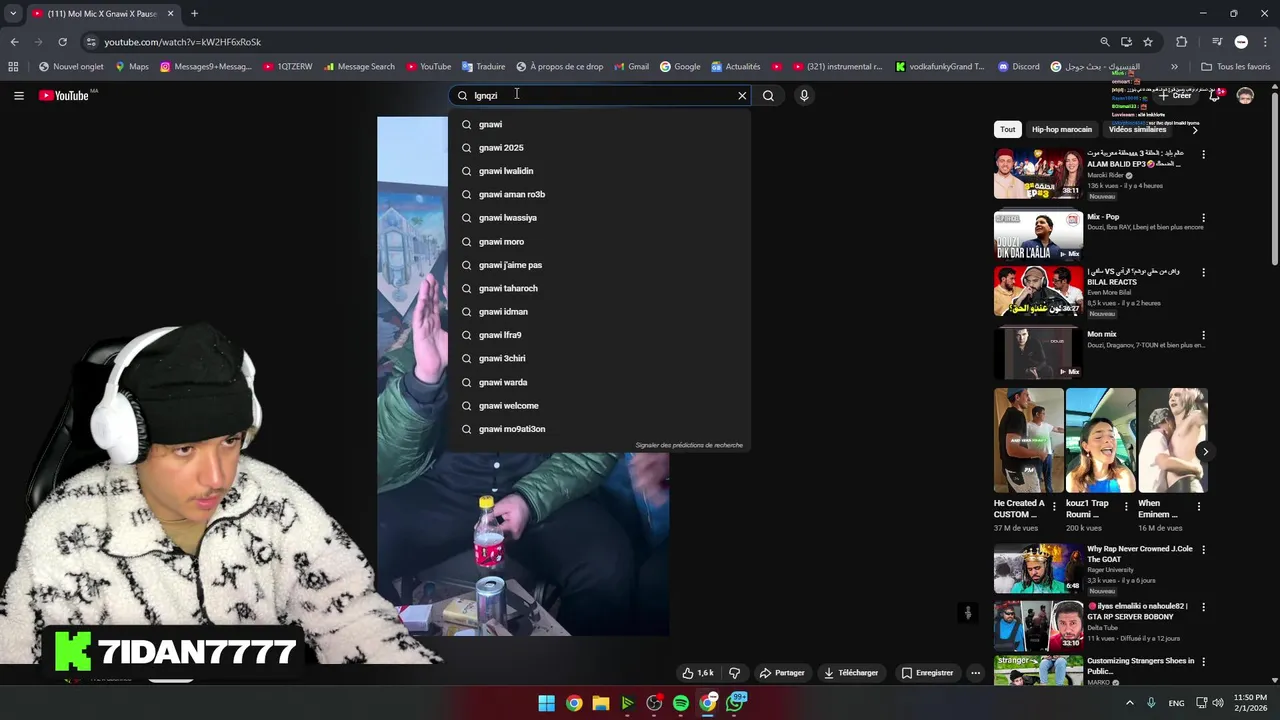This screenshot has width=1280, height=720.
Task: Open more video actions ellipsis
Action: tap(976, 673)
